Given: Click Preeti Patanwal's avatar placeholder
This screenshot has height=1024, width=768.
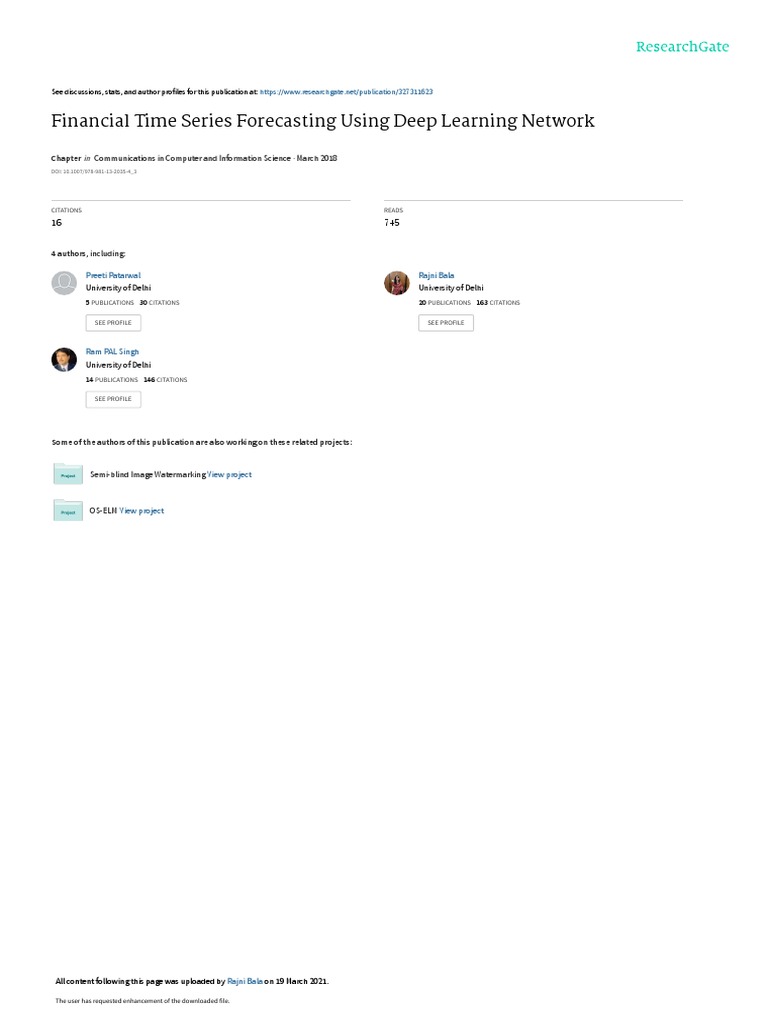Looking at the screenshot, I should (x=64, y=283).
